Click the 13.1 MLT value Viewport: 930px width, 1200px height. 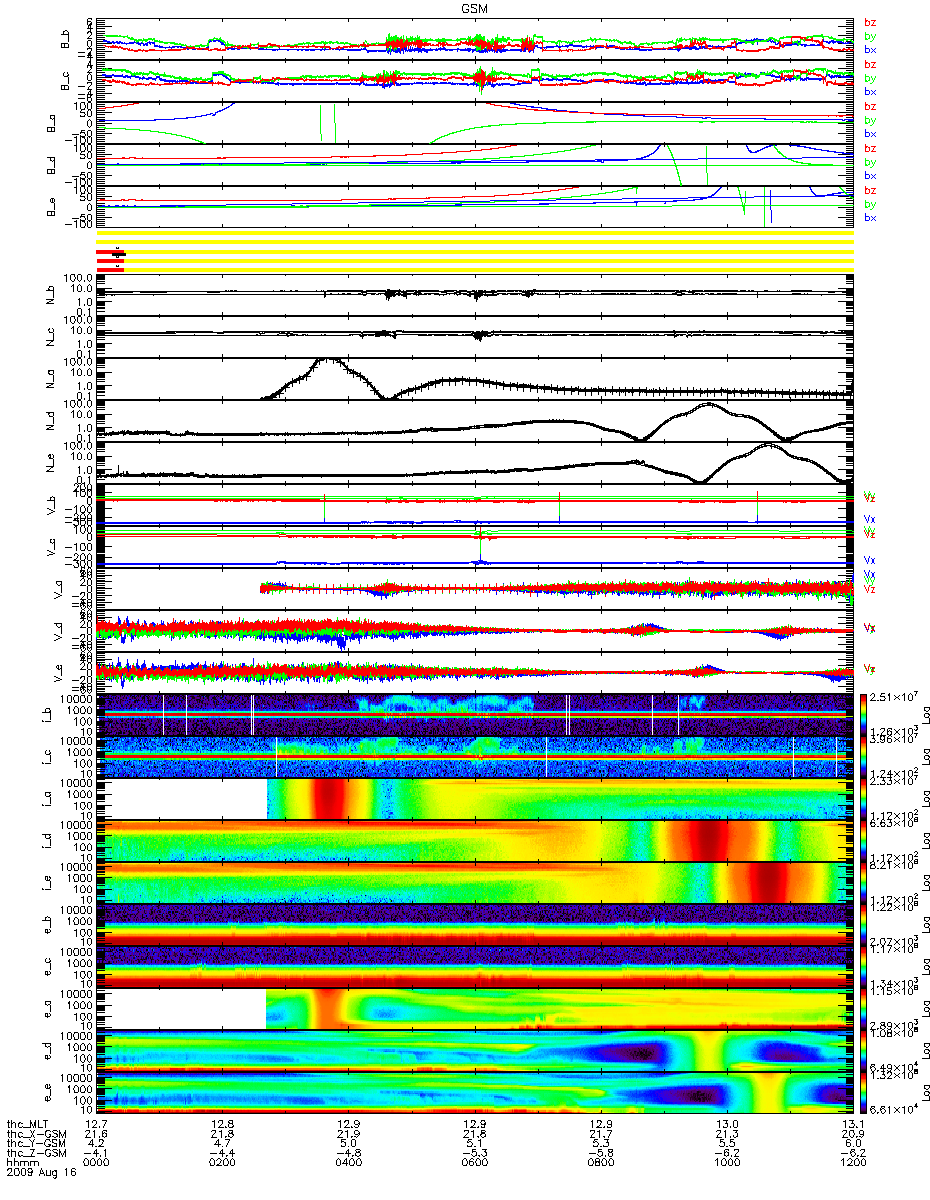852,1124
